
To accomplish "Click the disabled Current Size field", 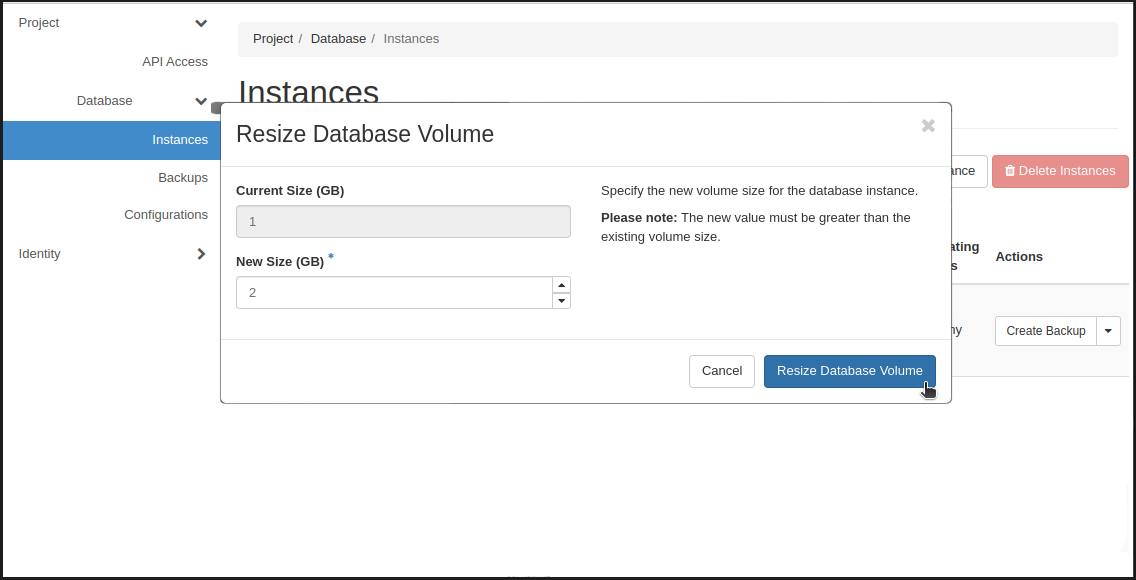I will pyautogui.click(x=403, y=221).
